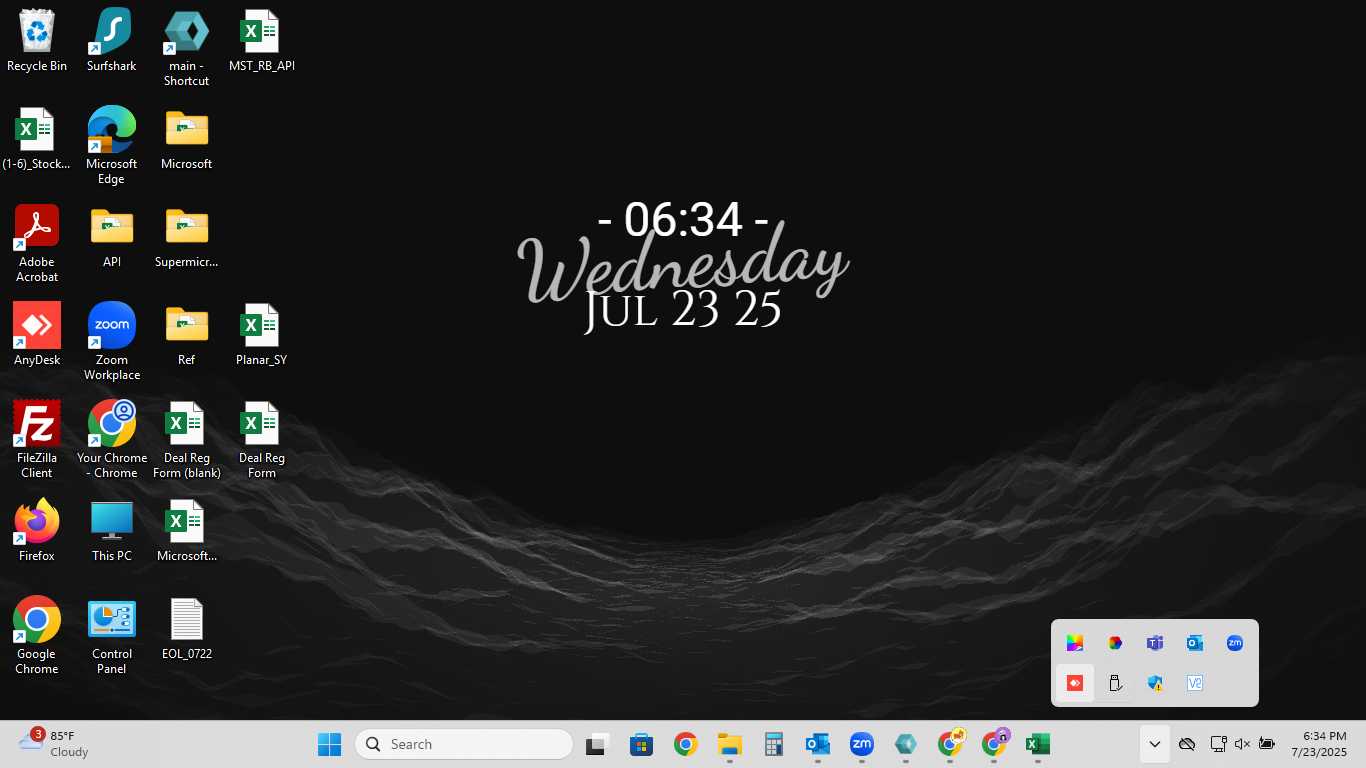Open the weather widget showing 85°F Cloudy
1366x768 pixels.
click(54, 744)
